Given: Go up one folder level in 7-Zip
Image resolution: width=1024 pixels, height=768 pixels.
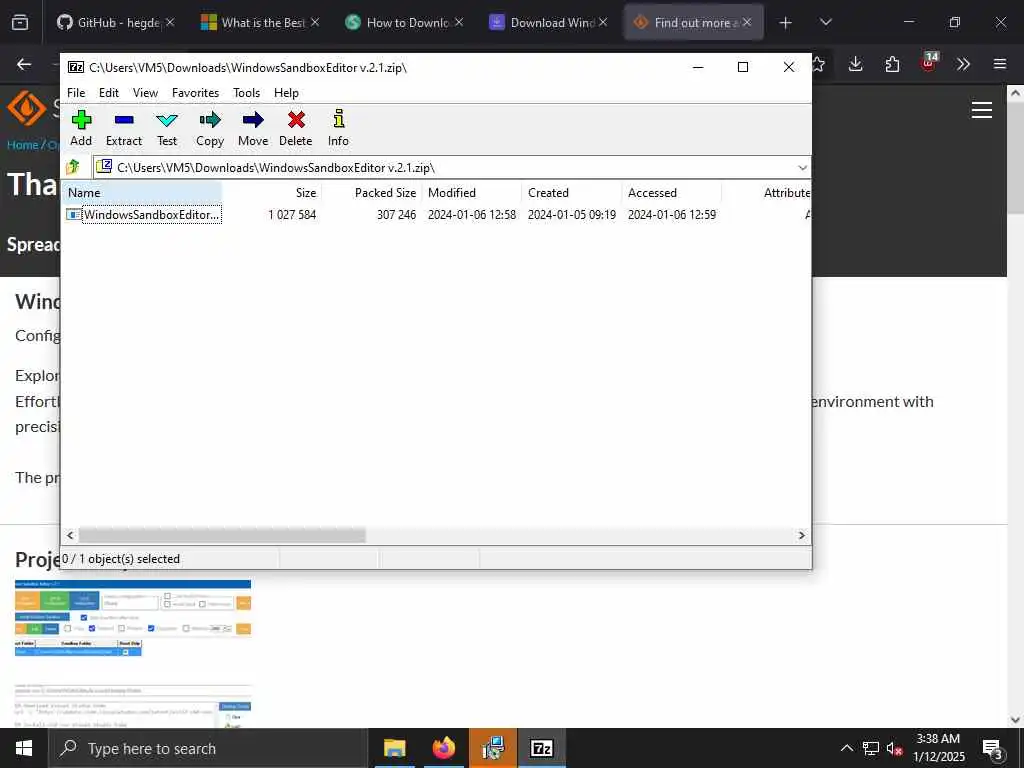Looking at the screenshot, I should coord(73,167).
